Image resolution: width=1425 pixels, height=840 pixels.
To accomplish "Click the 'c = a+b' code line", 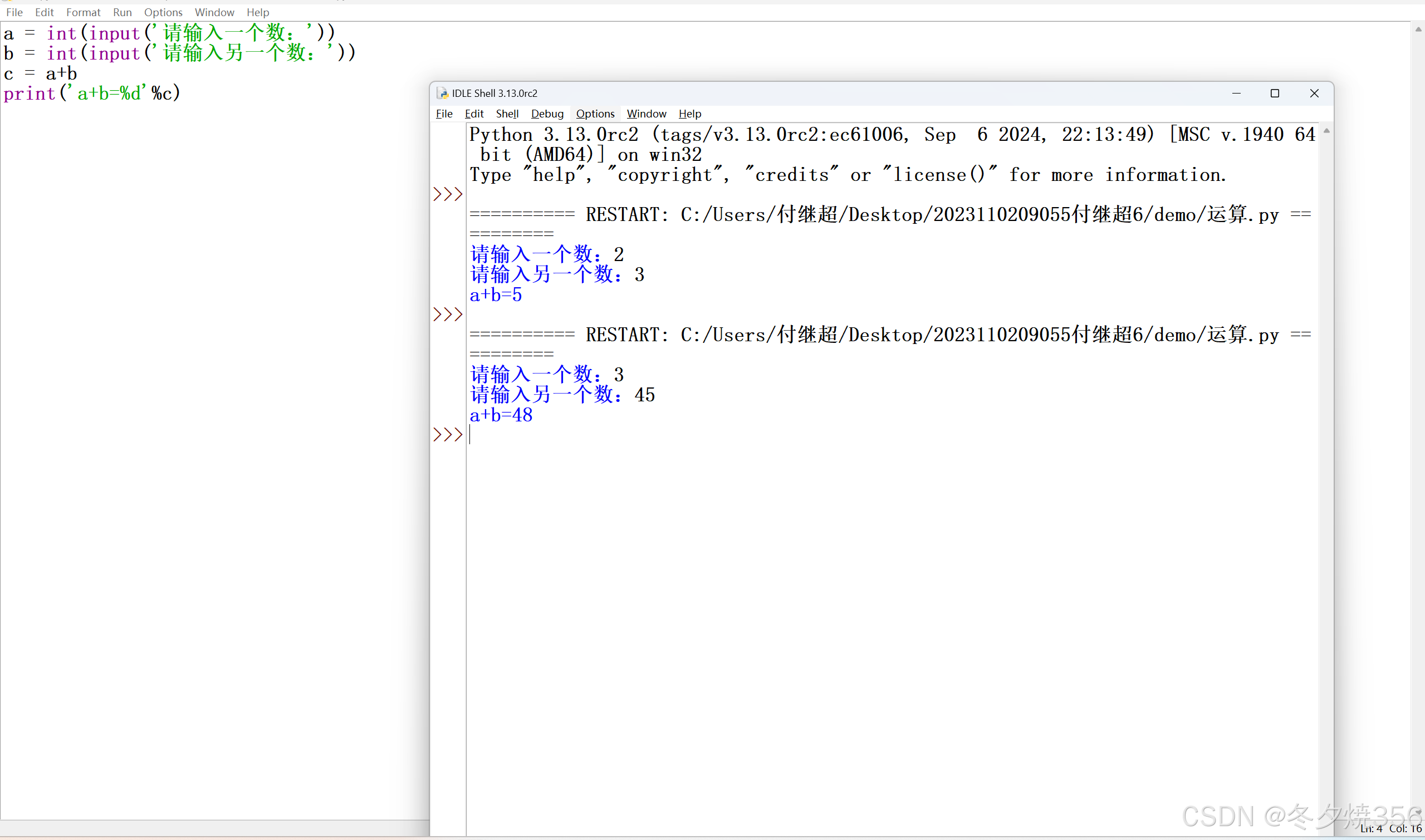I will click(41, 73).
